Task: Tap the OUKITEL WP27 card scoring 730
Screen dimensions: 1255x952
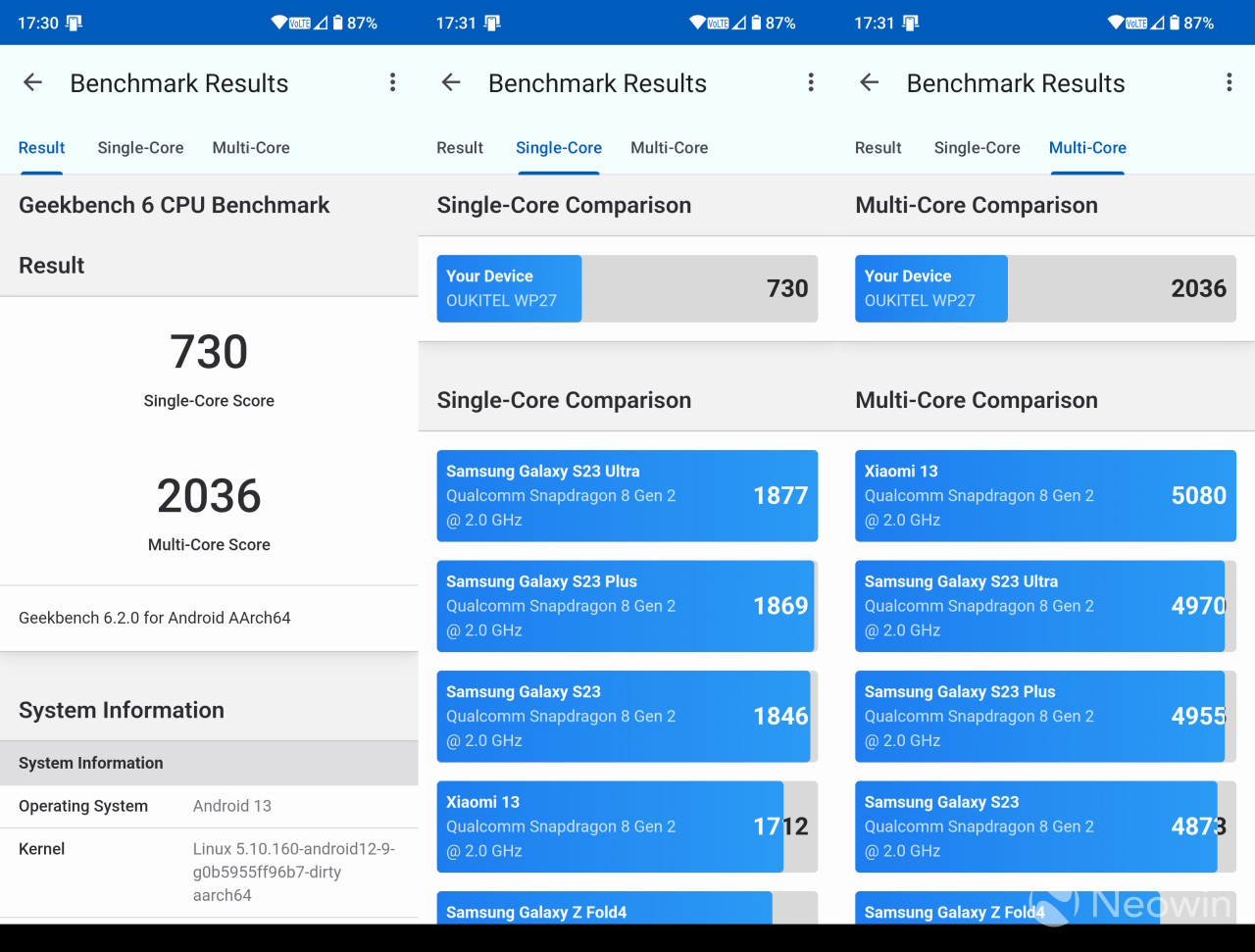Action: [x=627, y=288]
